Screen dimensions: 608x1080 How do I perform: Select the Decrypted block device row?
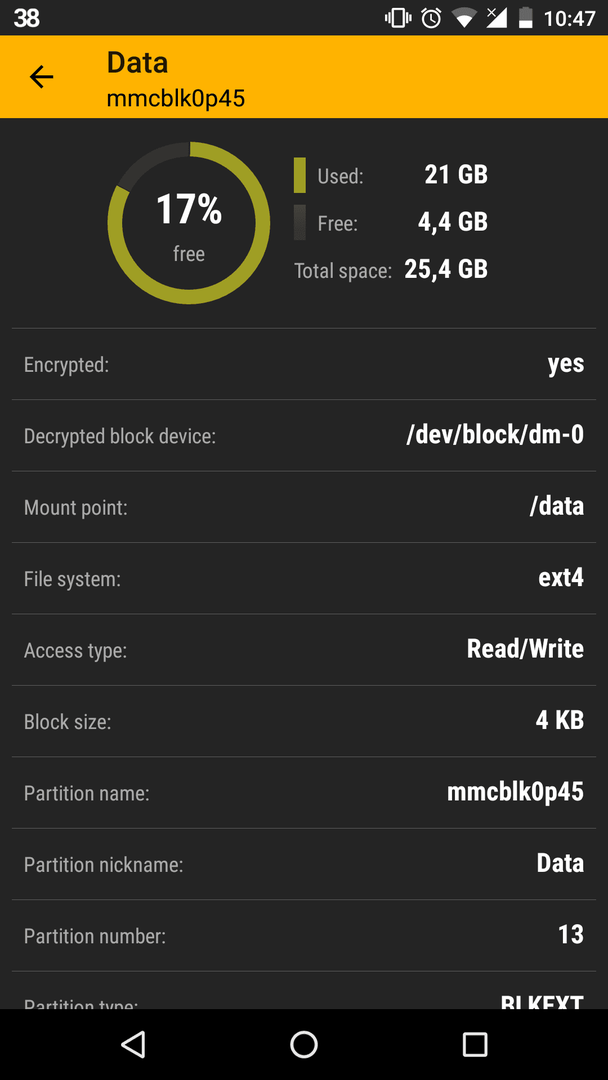pos(304,435)
